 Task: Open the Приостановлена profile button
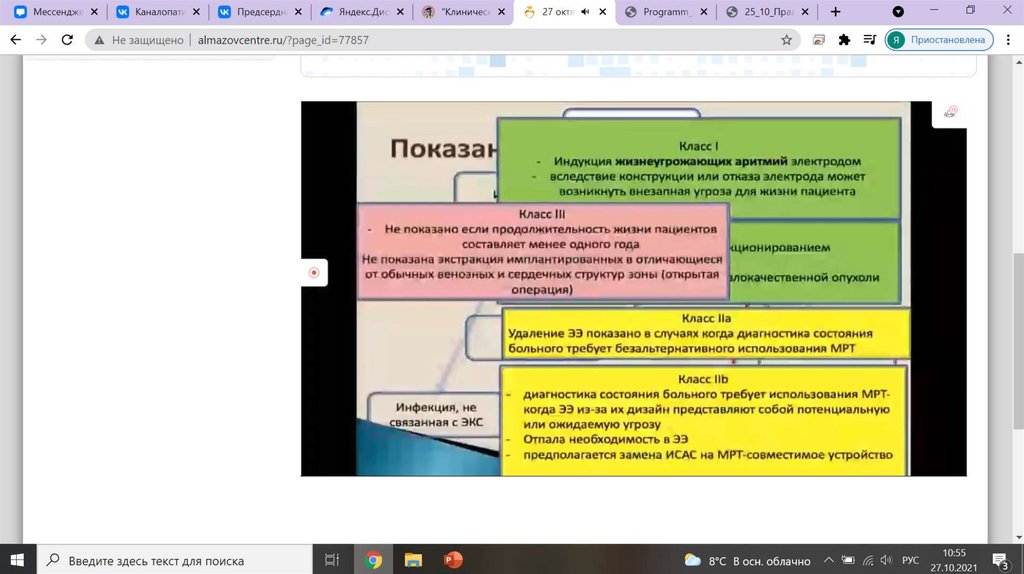click(939, 40)
